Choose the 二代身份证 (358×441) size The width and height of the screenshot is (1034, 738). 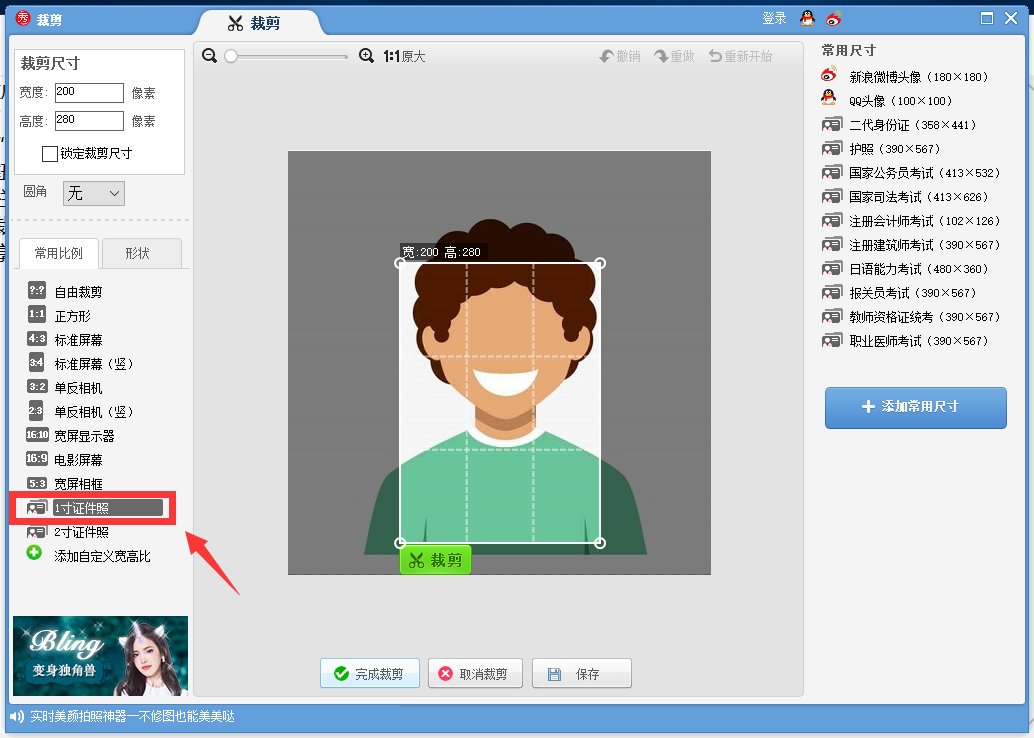[899, 125]
